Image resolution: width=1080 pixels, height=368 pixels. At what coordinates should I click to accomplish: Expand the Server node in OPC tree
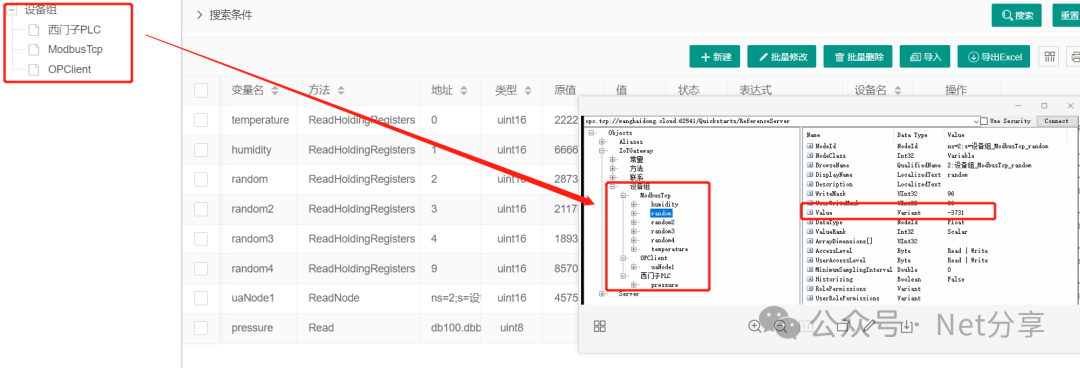(x=603, y=294)
